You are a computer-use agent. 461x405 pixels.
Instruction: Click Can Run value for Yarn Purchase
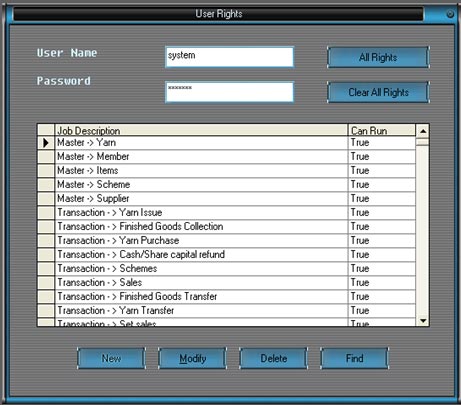pos(382,241)
